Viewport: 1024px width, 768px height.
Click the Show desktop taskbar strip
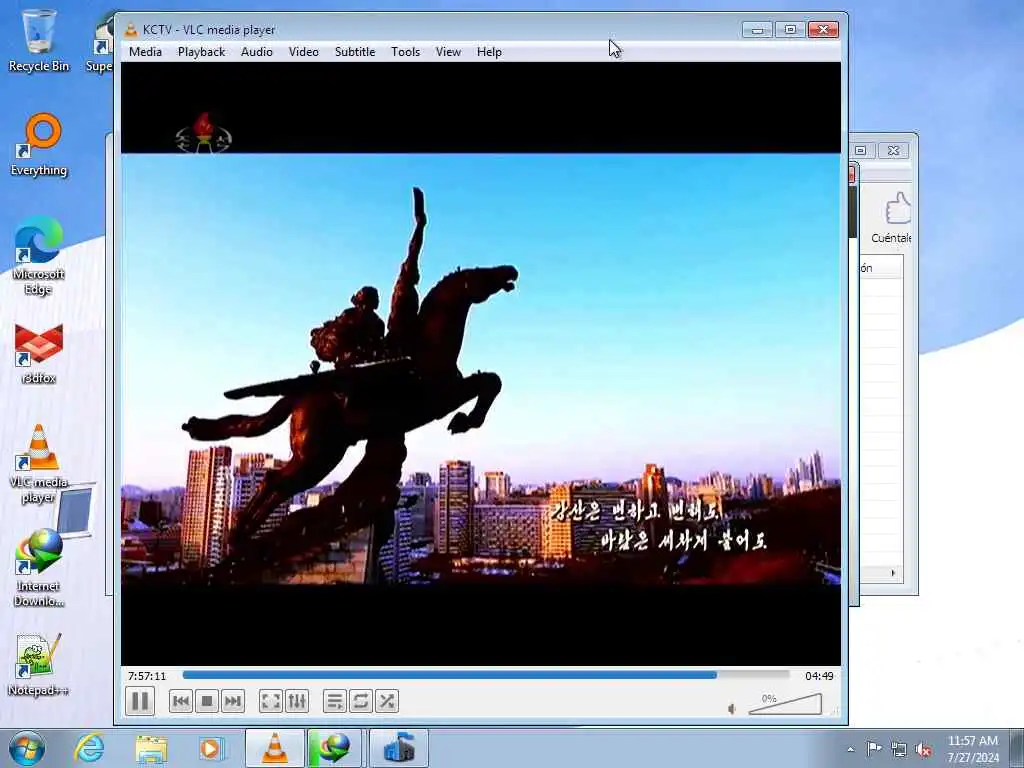1017,748
